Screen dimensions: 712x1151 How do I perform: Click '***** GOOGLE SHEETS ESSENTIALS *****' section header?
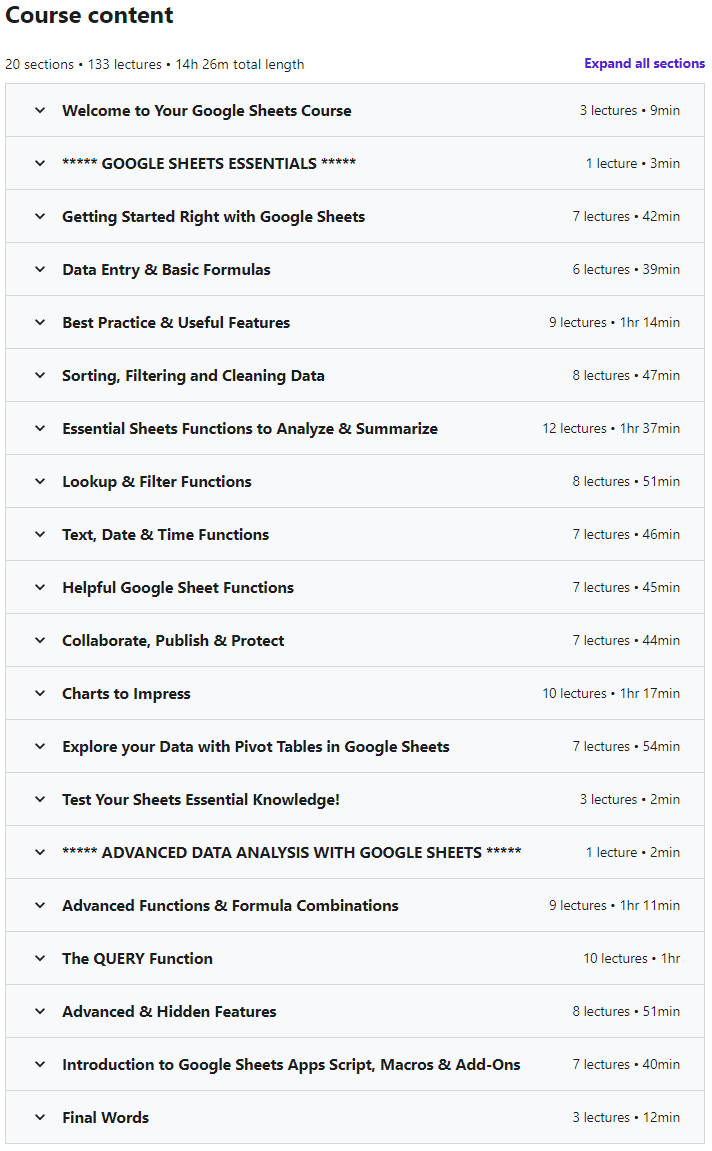208,163
